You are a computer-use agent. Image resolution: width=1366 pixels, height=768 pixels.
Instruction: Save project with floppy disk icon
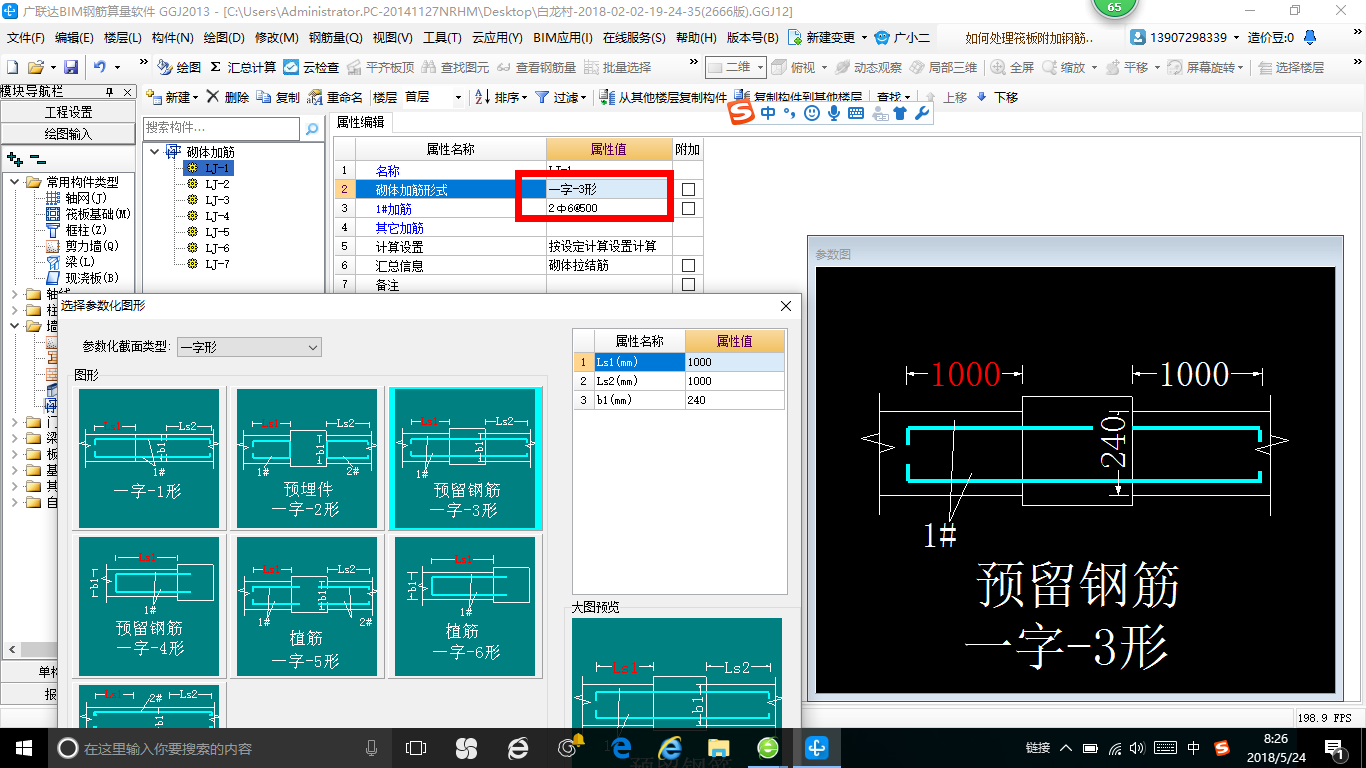point(71,67)
